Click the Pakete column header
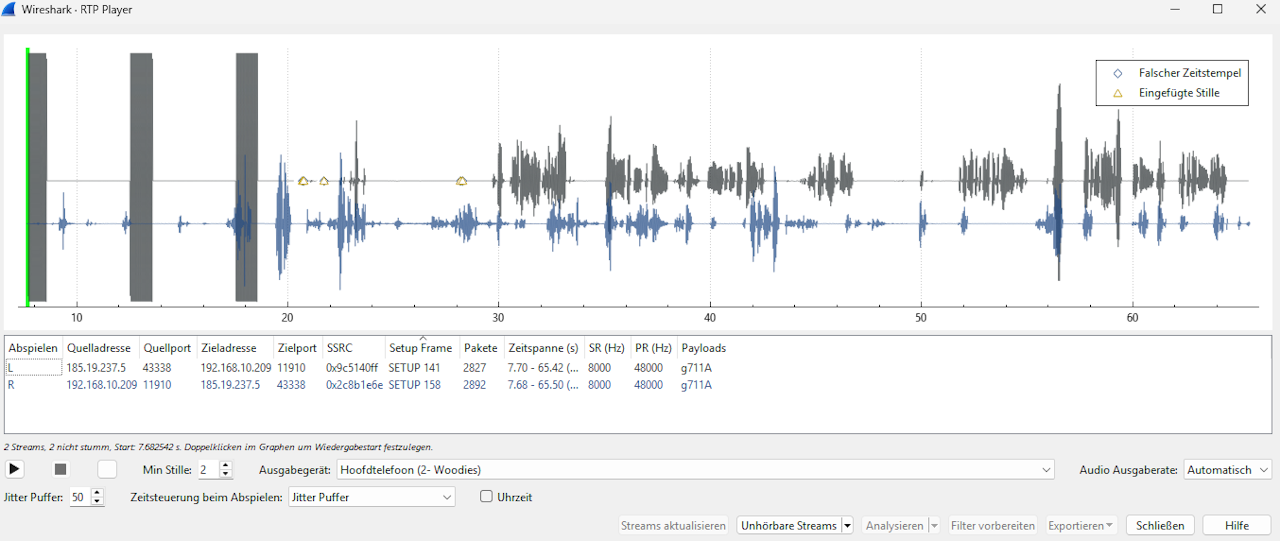1280x541 pixels. coord(480,348)
